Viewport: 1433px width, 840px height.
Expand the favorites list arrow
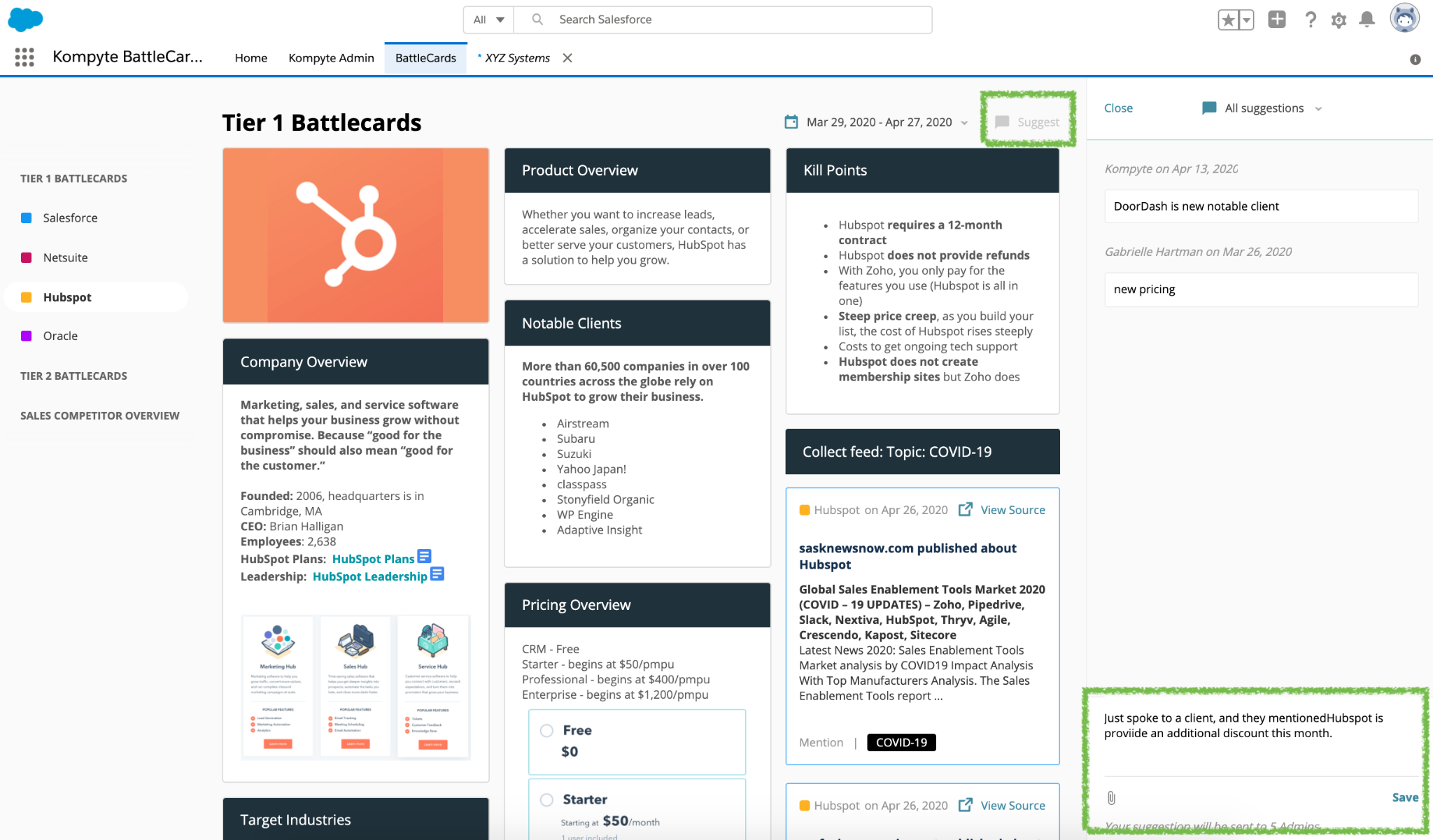[1246, 20]
